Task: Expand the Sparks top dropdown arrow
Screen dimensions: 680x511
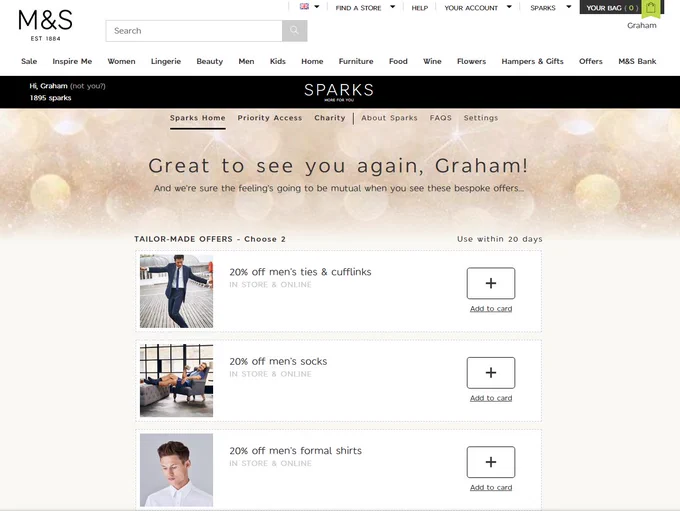Action: (569, 7)
